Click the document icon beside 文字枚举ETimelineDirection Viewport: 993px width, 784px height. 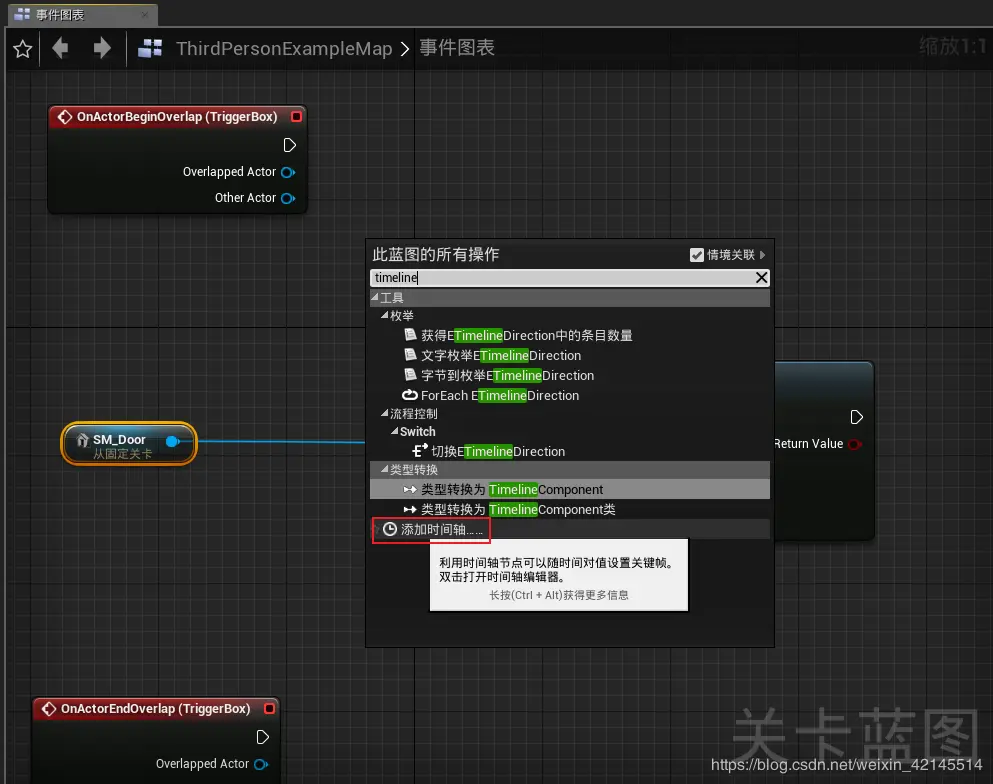click(x=410, y=355)
